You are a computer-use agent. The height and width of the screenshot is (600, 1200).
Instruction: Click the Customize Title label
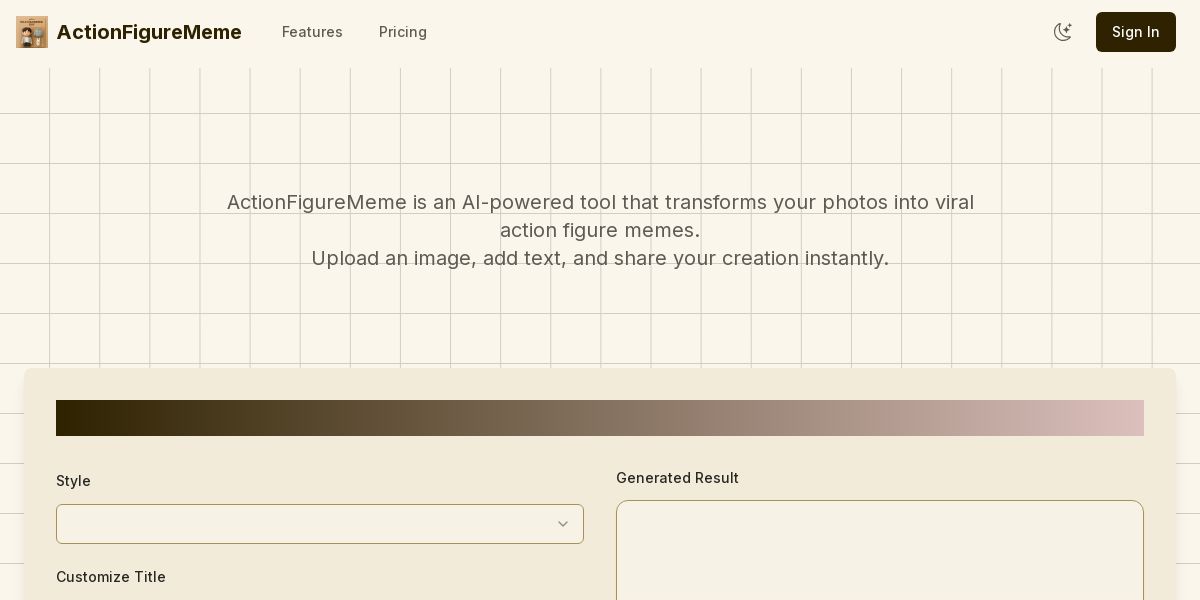pos(111,577)
